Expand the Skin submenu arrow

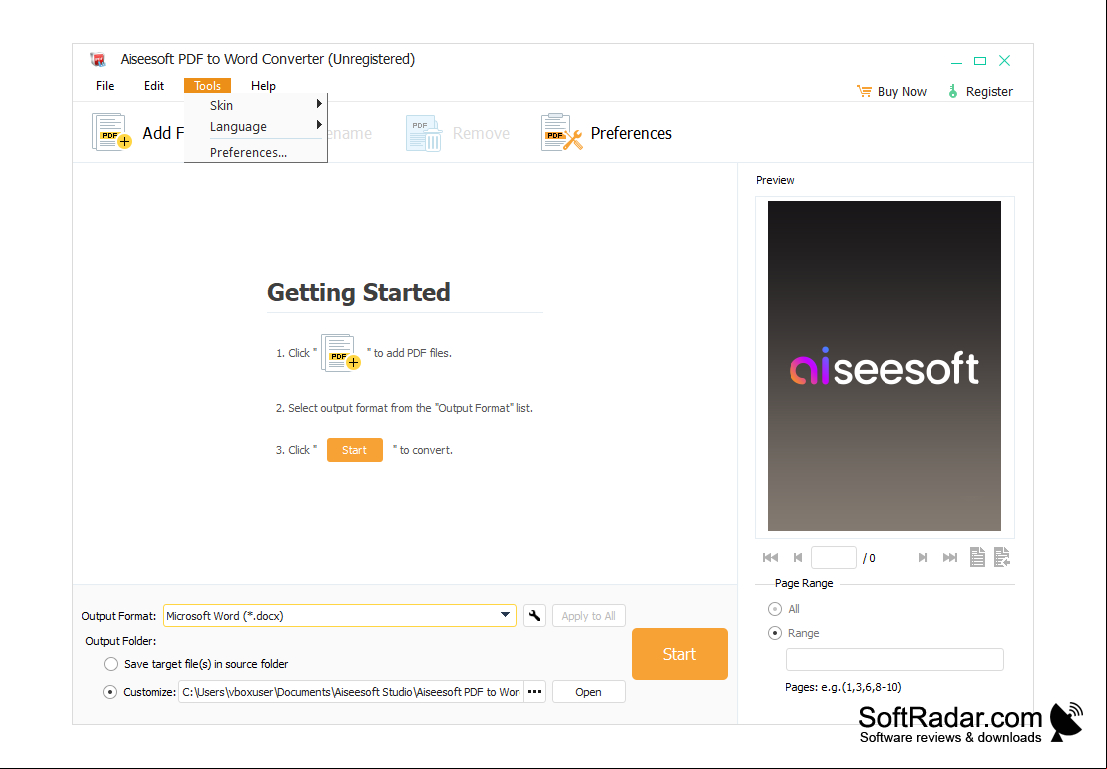(319, 105)
